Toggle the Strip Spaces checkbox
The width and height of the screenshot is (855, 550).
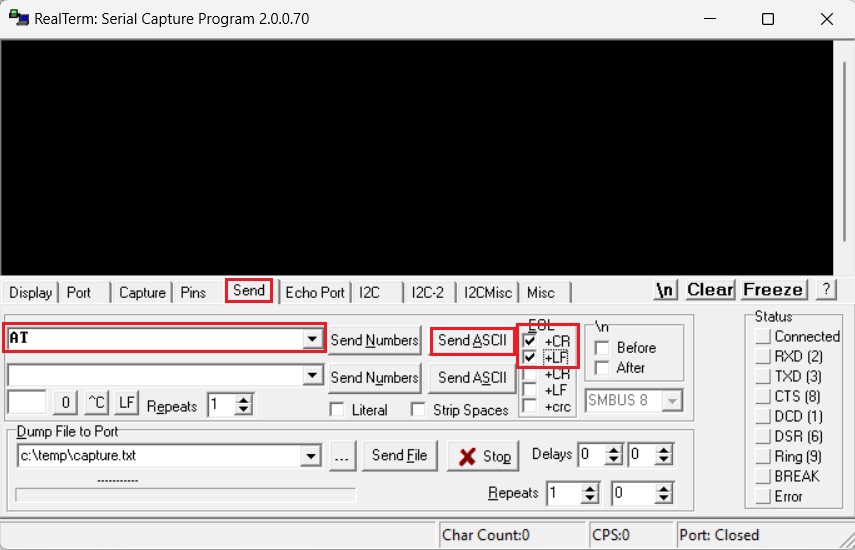click(418, 410)
